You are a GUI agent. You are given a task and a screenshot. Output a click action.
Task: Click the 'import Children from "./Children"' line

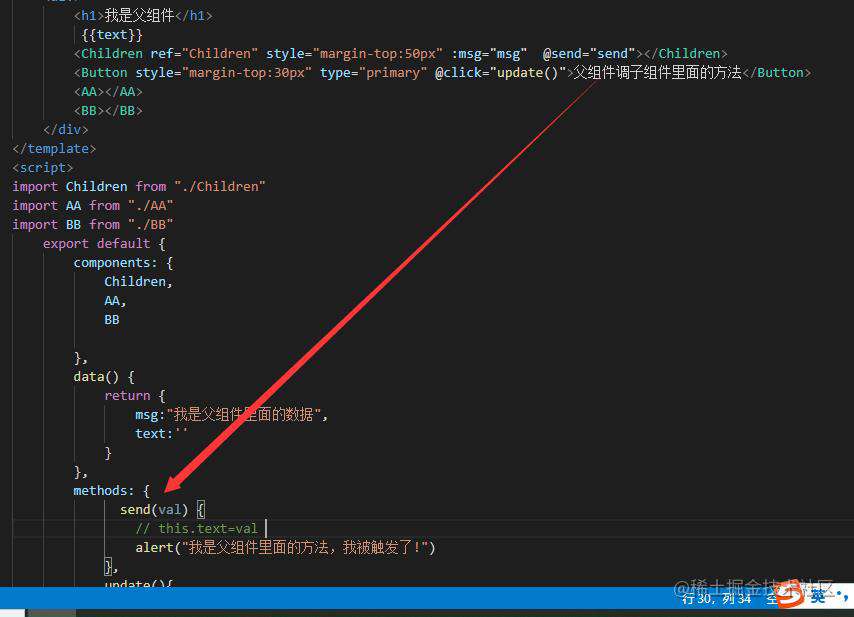(139, 187)
